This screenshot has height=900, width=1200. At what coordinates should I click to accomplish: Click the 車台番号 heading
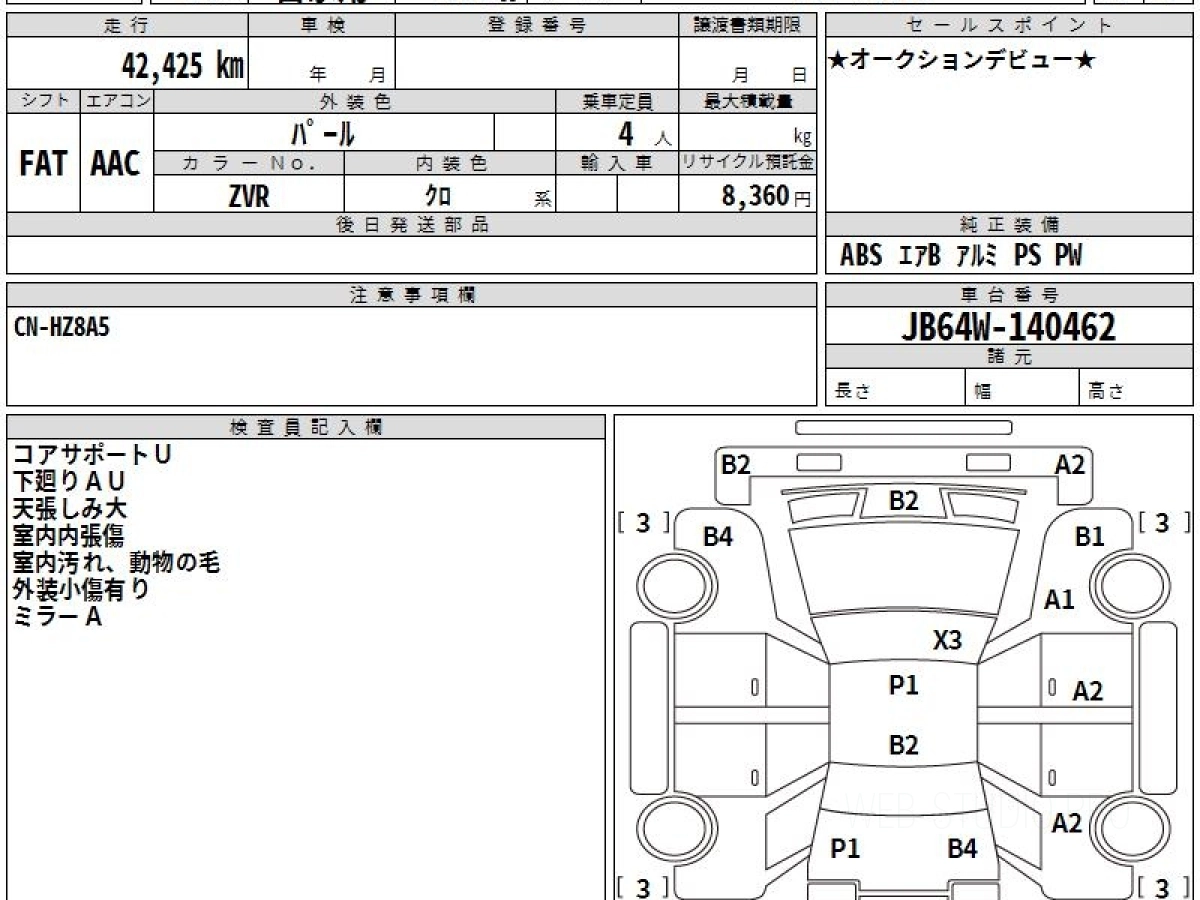click(1009, 295)
